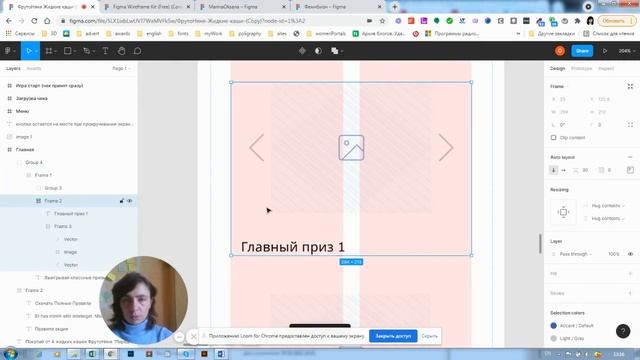
Task: Open the english bookmarks folder
Action: pyautogui.click(x=150, y=33)
